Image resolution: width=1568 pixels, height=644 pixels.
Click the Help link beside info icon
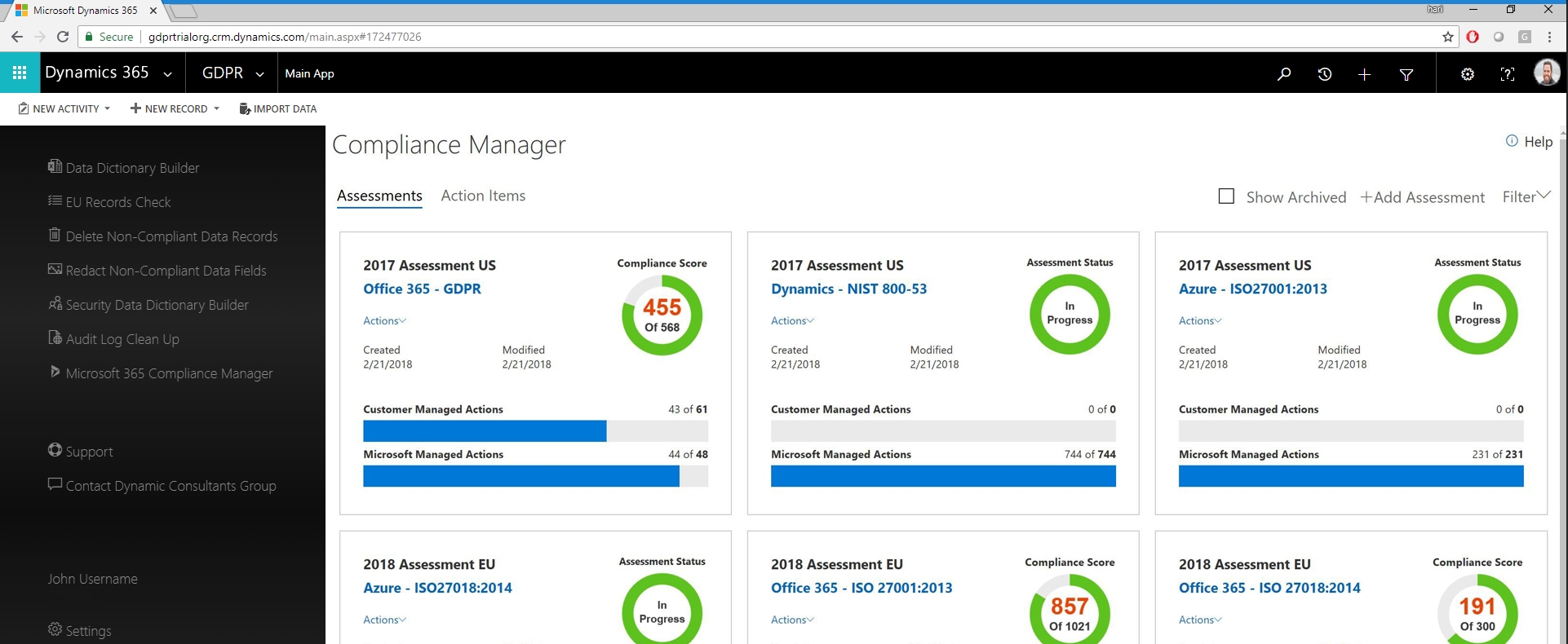[x=1539, y=142]
